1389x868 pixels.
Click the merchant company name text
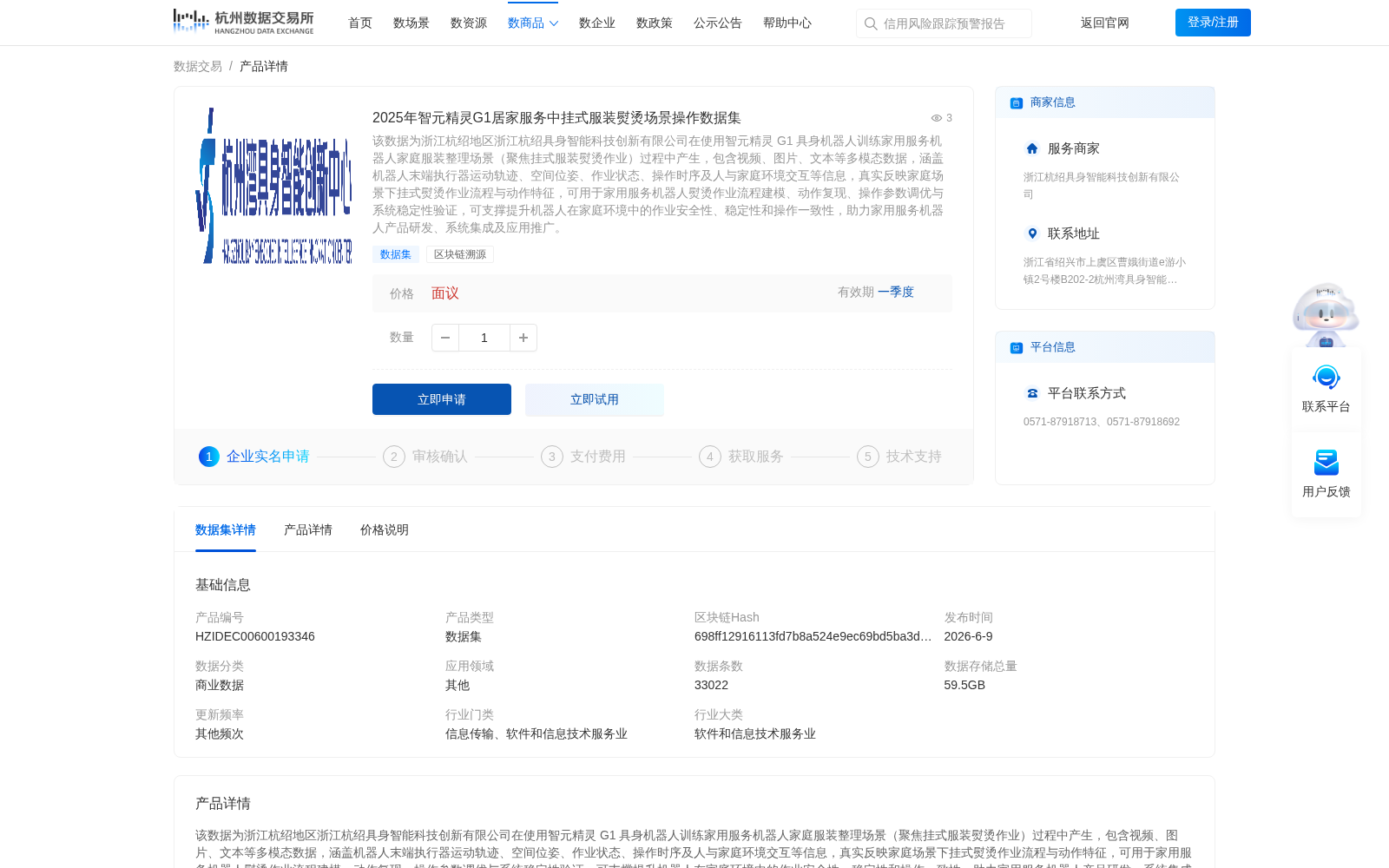click(x=1101, y=186)
